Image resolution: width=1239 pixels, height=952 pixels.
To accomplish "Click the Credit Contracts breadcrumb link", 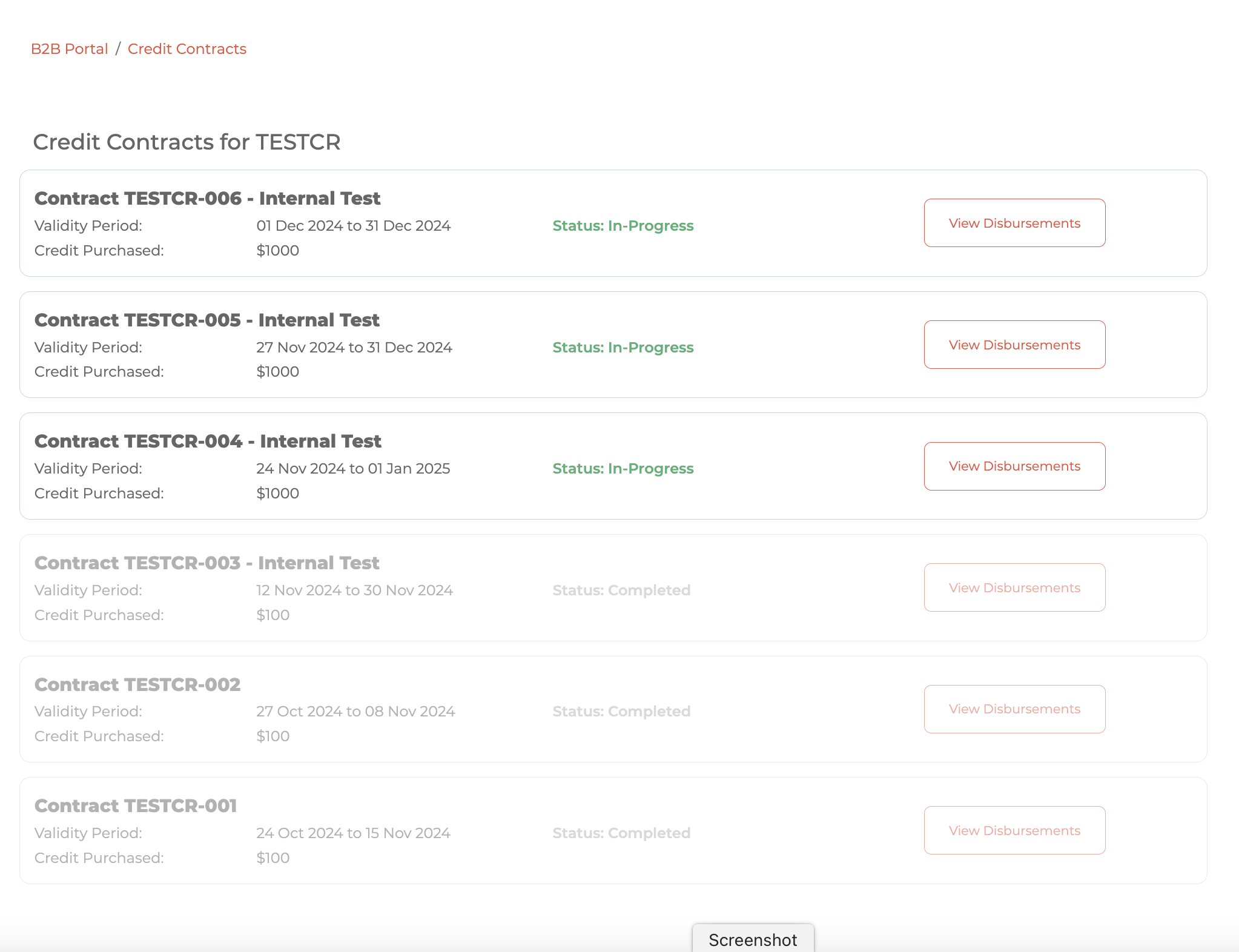I will tap(187, 49).
